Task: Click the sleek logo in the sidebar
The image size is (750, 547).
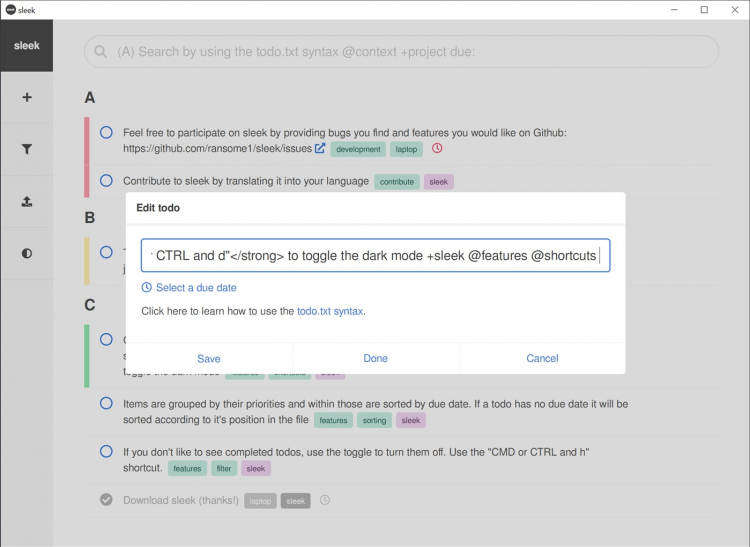Action: pyautogui.click(x=26, y=45)
